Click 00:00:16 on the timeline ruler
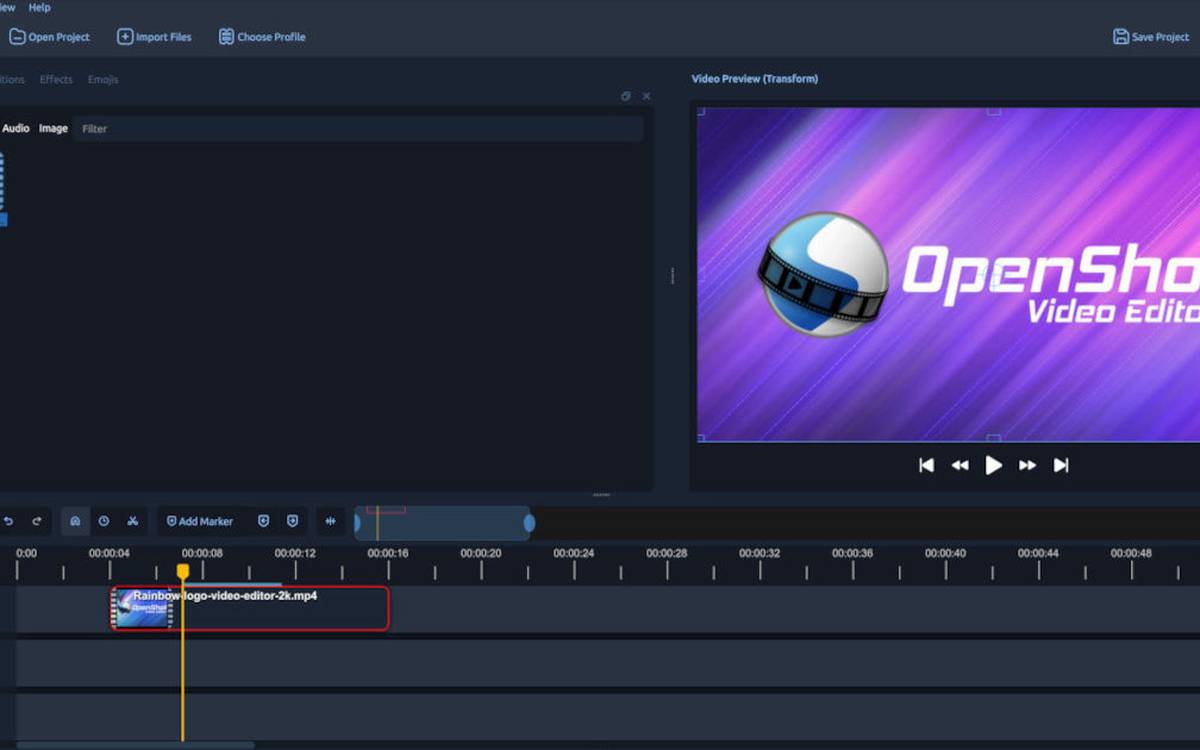 click(x=388, y=553)
